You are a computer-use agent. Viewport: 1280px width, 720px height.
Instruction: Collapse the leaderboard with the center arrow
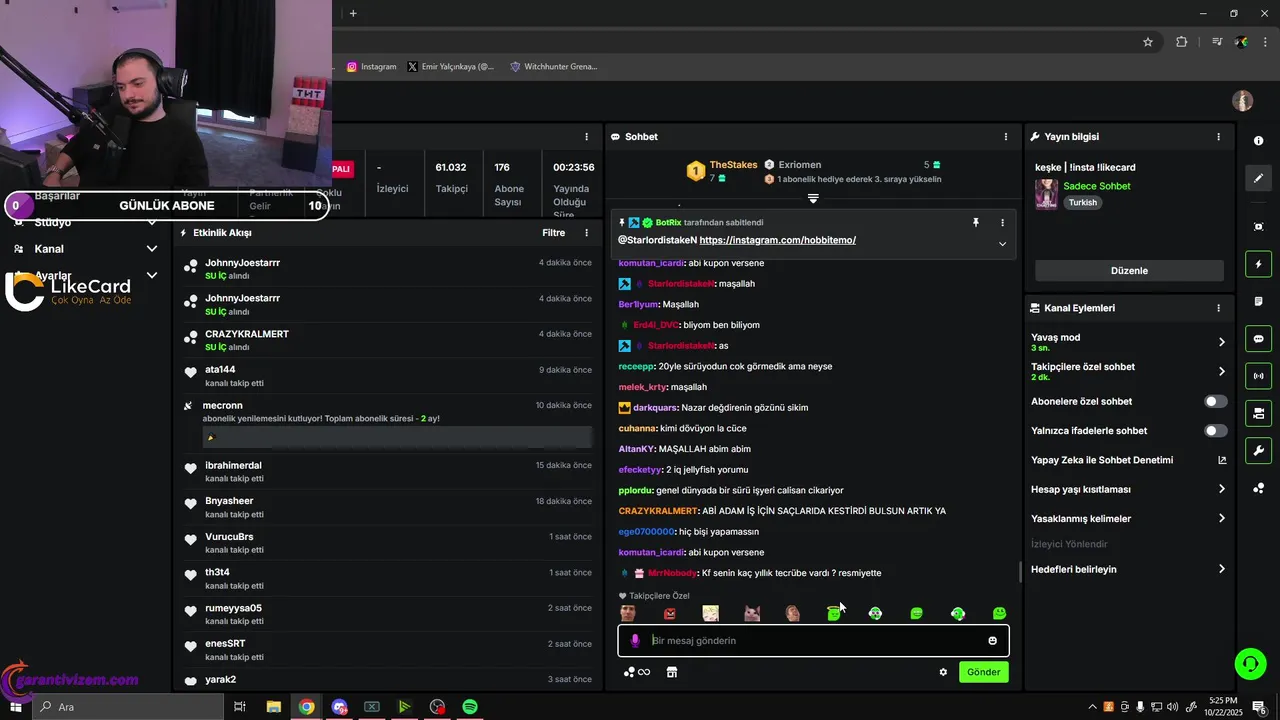(813, 199)
